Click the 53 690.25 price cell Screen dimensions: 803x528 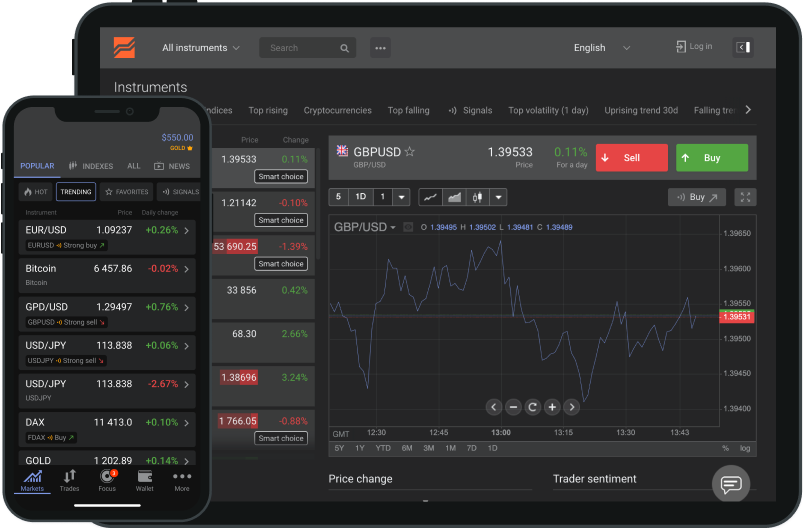pos(235,246)
